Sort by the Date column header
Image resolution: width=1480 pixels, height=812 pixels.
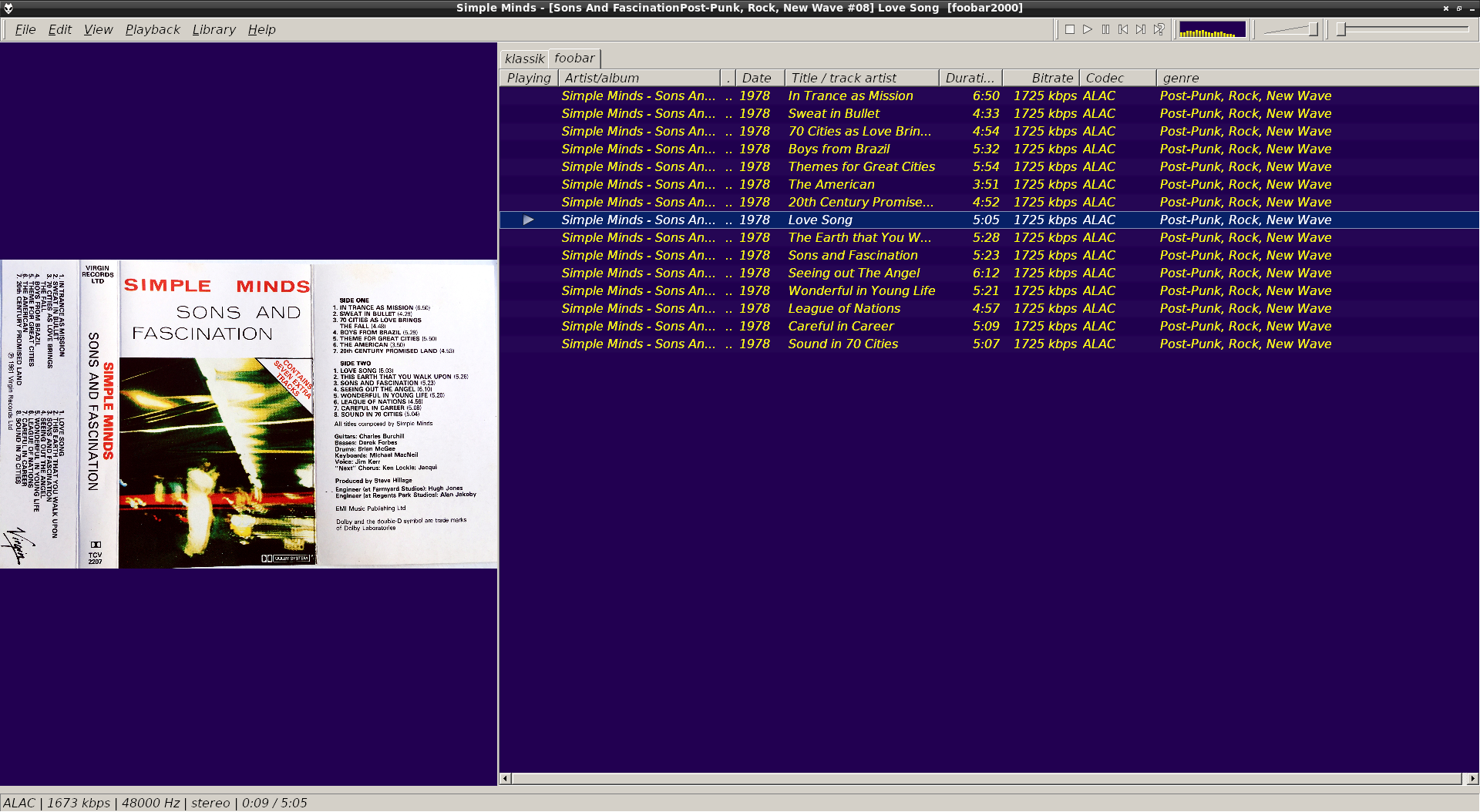(x=760, y=78)
